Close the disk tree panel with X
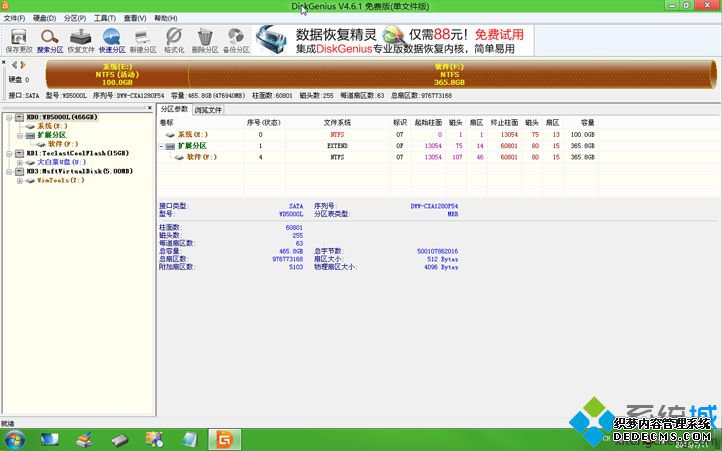The image size is (722, 451). click(x=150, y=108)
